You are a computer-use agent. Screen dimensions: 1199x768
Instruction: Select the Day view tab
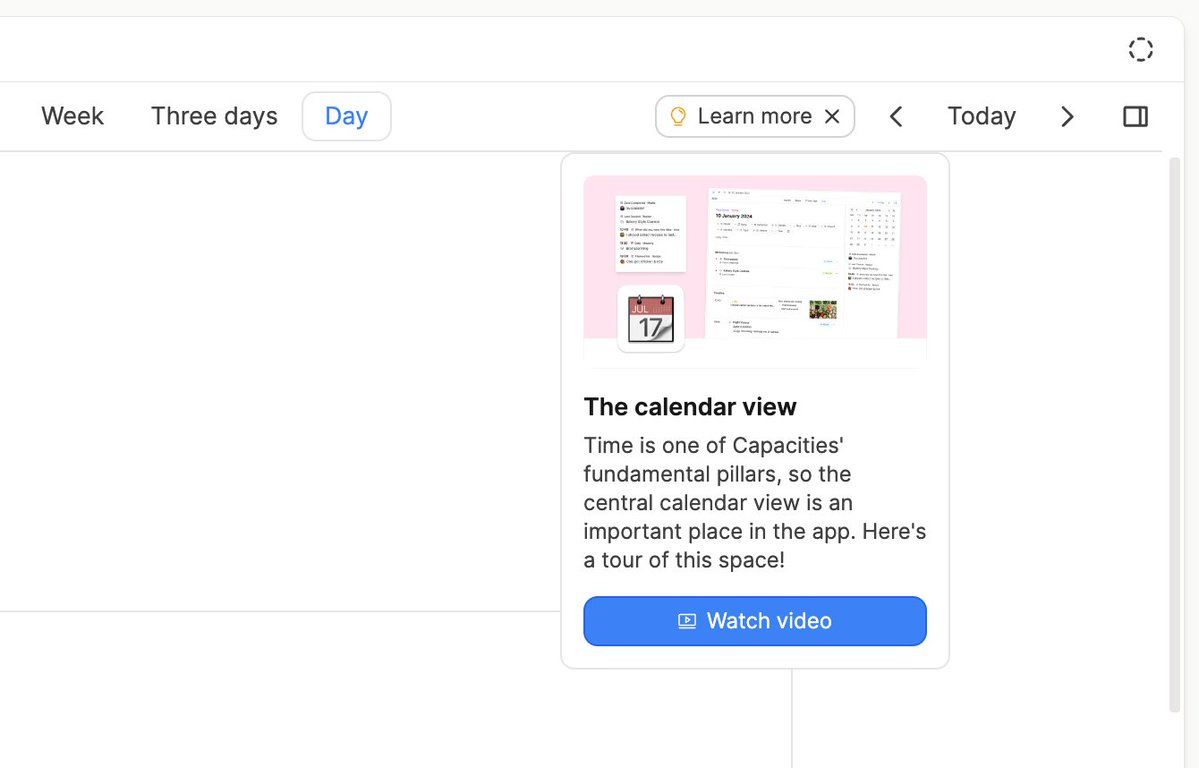[x=346, y=116]
